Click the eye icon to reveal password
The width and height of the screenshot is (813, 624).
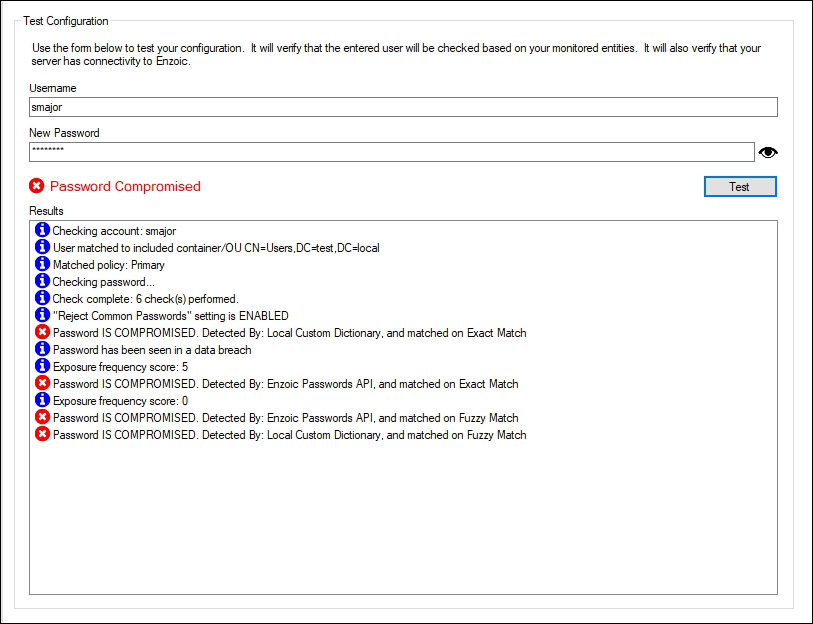768,152
